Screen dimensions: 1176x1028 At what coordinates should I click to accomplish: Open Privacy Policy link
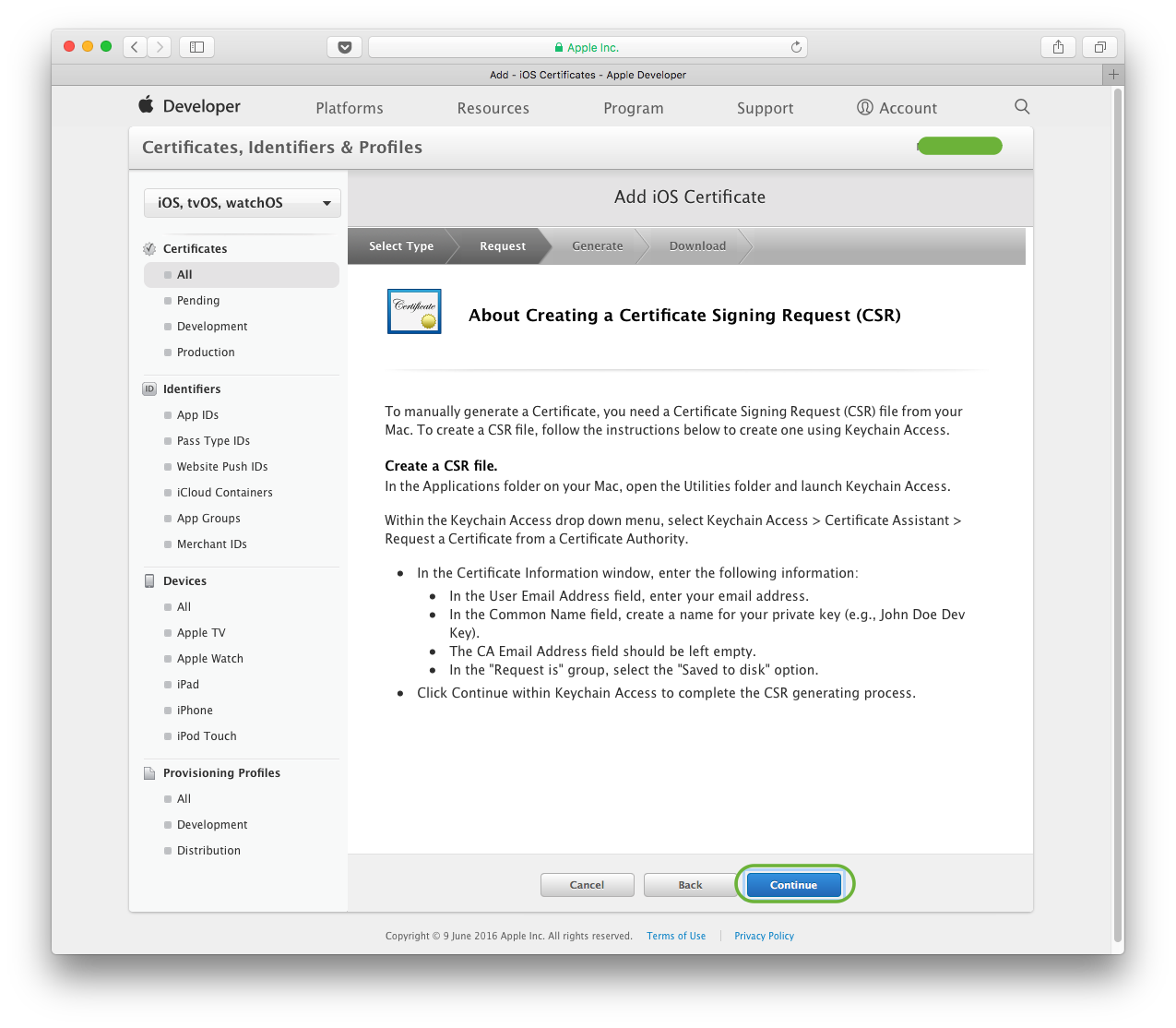765,936
